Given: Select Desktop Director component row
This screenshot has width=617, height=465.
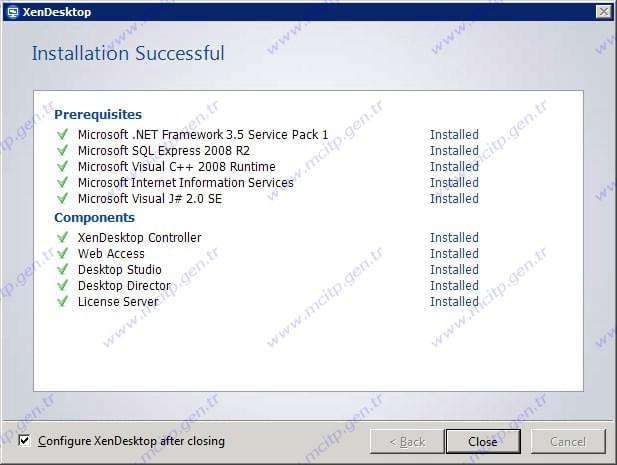Looking at the screenshot, I should point(268,286).
